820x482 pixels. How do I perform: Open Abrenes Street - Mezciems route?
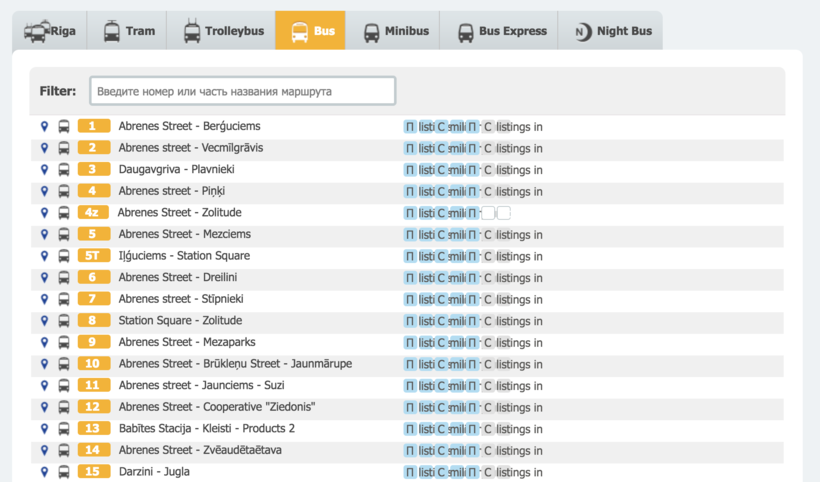pos(184,234)
